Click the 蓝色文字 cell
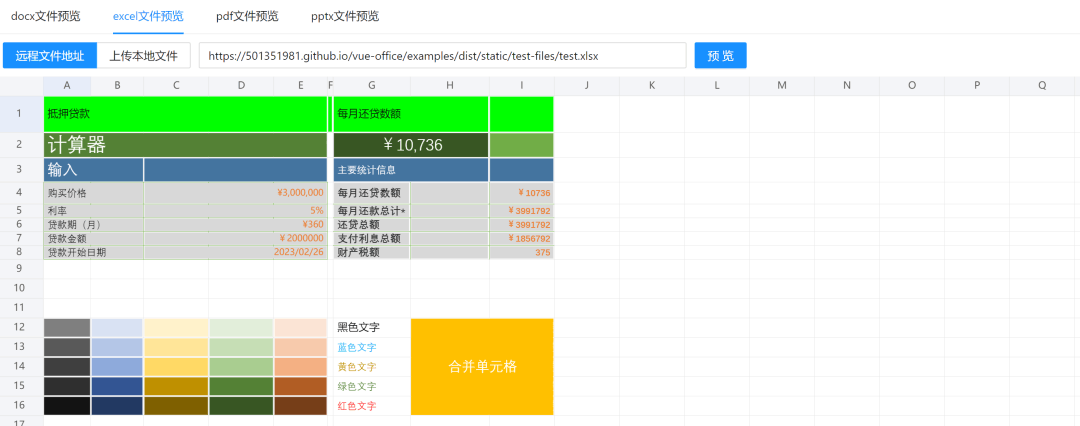Viewport: 1080px width, 426px height. coord(372,347)
